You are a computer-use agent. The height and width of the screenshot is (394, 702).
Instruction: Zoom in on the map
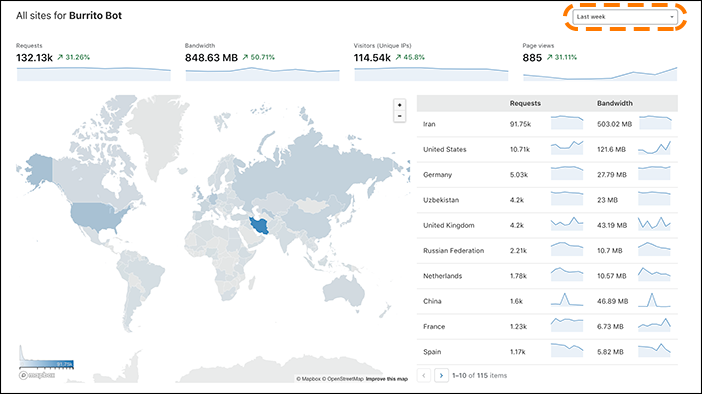[x=399, y=105]
